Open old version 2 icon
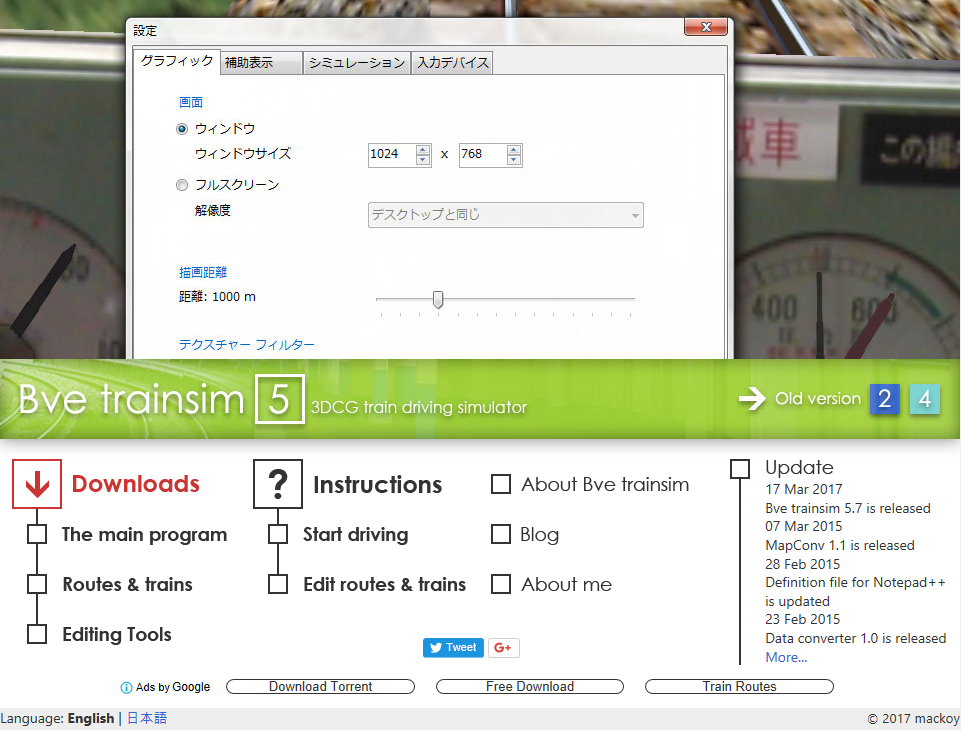Viewport: 961px width, 730px height. (x=884, y=399)
